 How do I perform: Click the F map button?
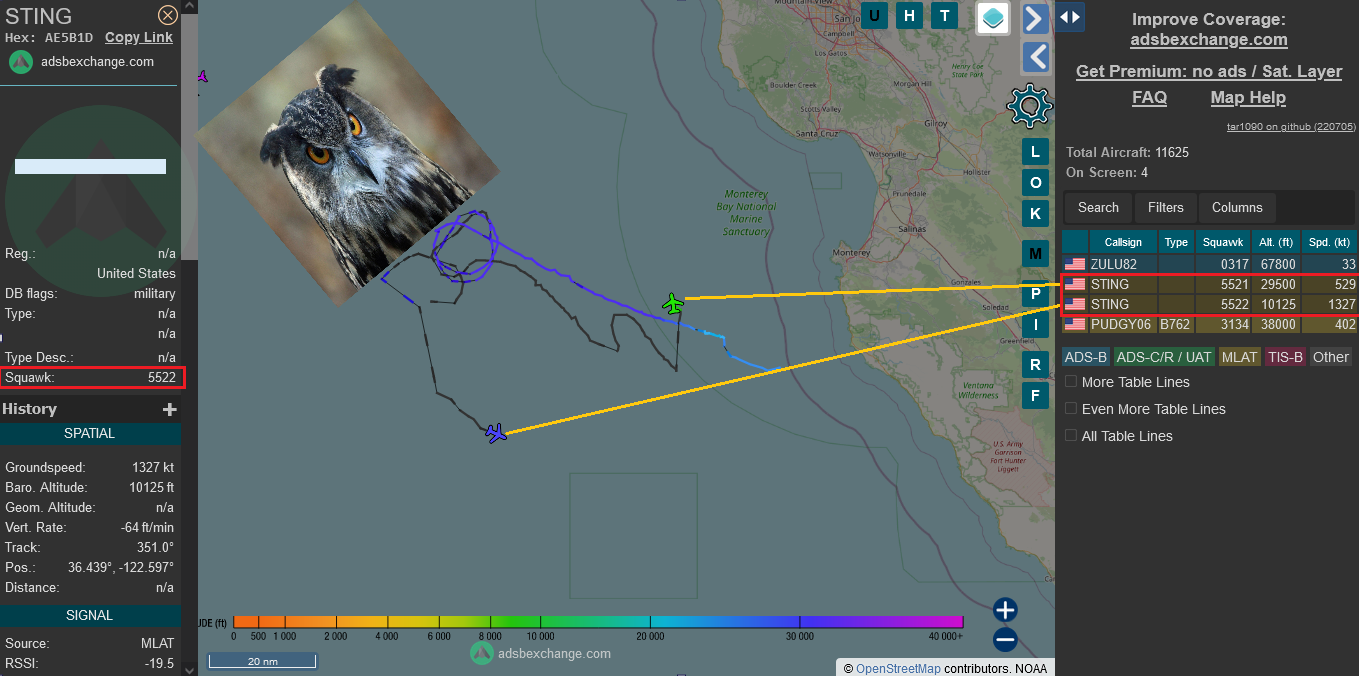coord(1035,396)
